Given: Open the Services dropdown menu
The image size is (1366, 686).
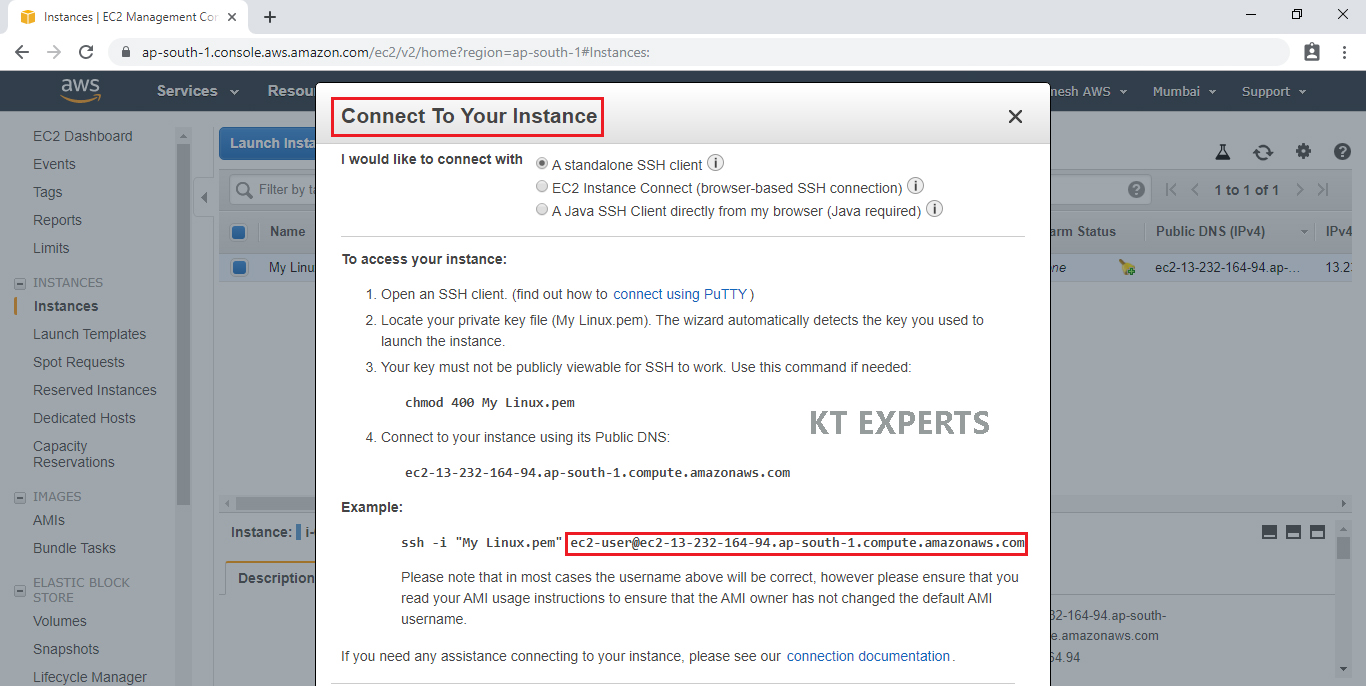Looking at the screenshot, I should click(x=197, y=91).
